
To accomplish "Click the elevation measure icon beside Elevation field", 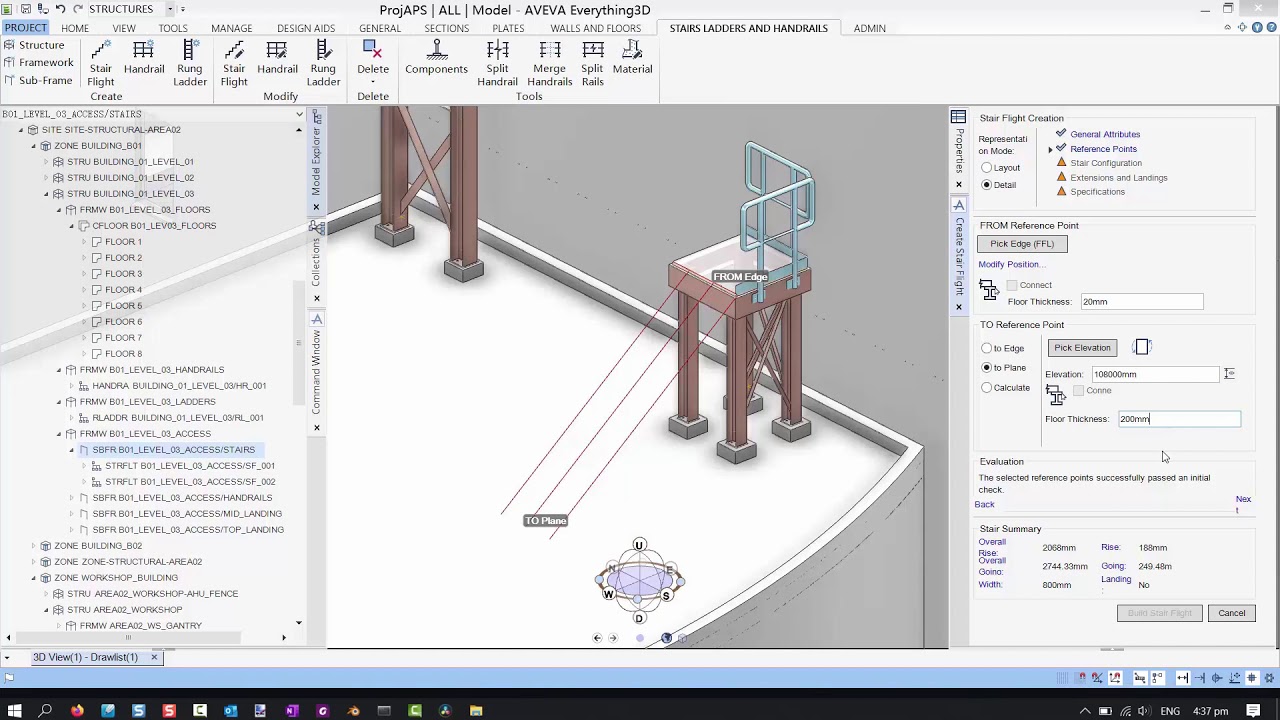I will tap(1229, 374).
